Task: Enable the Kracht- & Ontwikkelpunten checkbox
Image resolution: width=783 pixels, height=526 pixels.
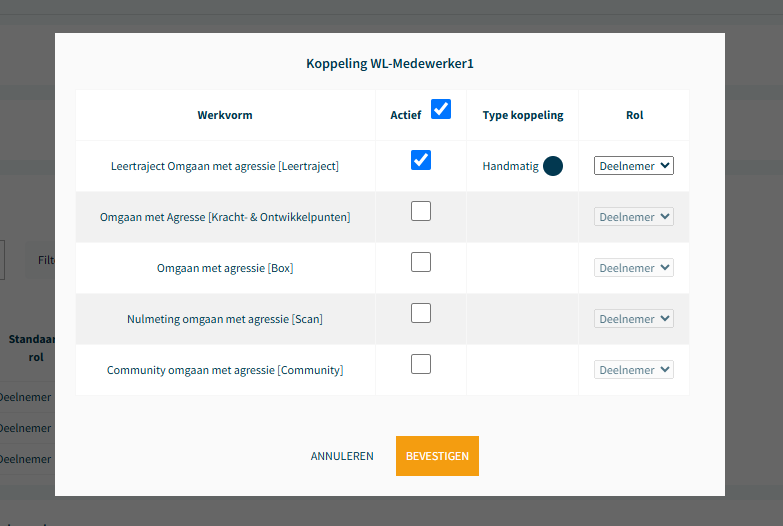Action: pos(421,211)
